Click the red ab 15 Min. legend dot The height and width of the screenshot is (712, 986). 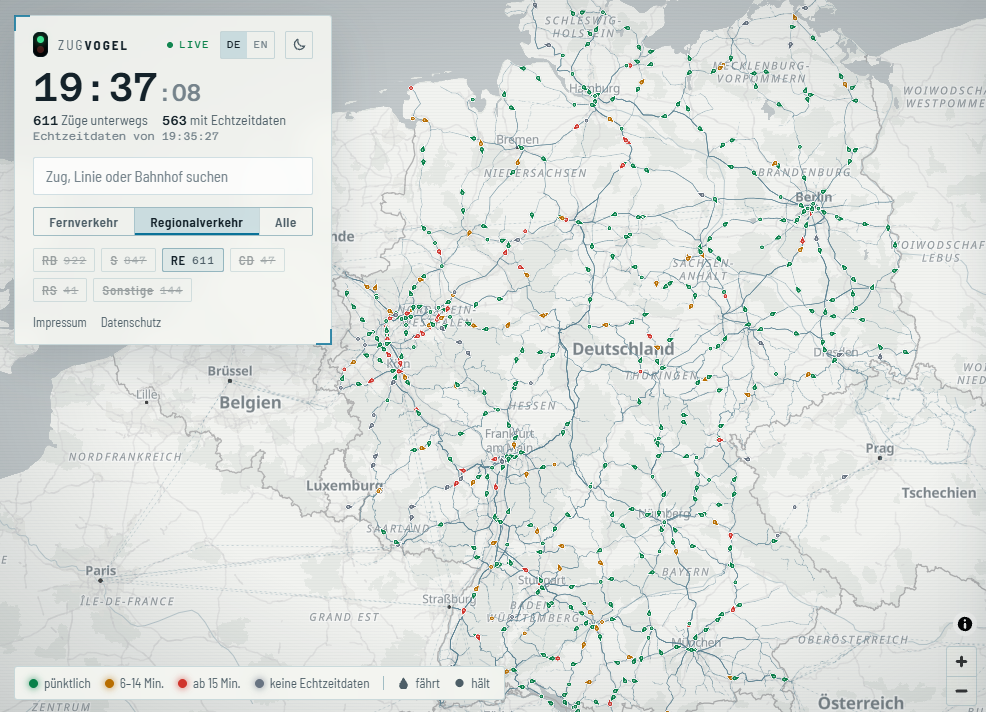click(x=182, y=683)
